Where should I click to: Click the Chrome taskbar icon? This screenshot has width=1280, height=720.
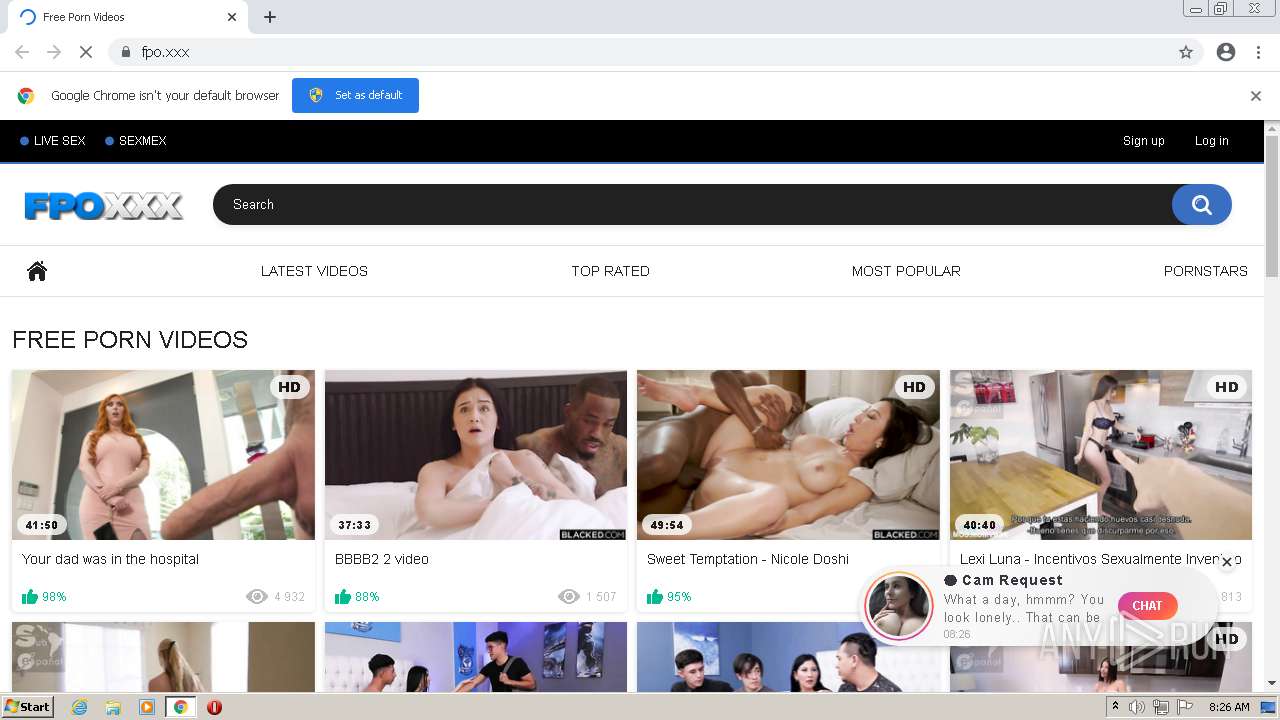(x=180, y=707)
